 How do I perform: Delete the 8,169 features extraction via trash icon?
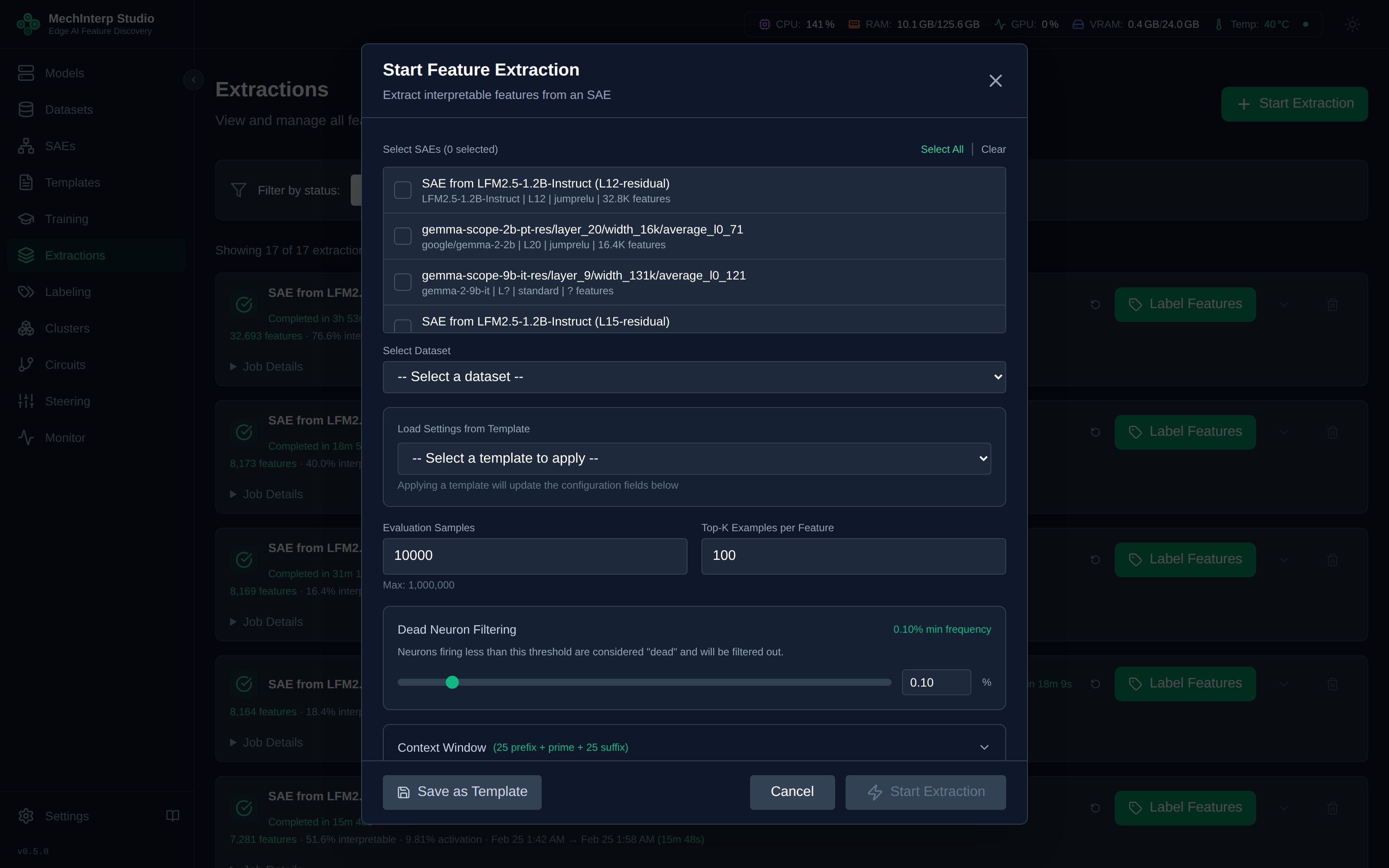click(x=1333, y=560)
